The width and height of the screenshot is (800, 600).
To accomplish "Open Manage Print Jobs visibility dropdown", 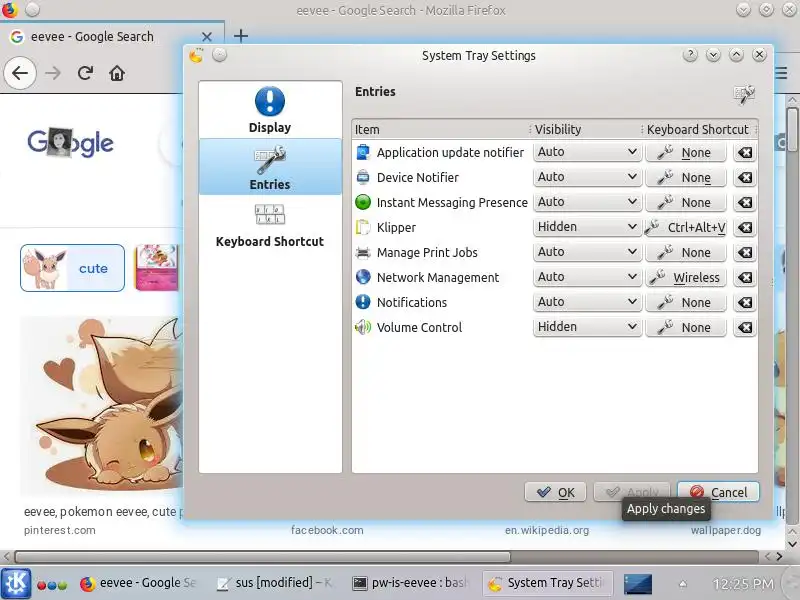I will [x=587, y=252].
